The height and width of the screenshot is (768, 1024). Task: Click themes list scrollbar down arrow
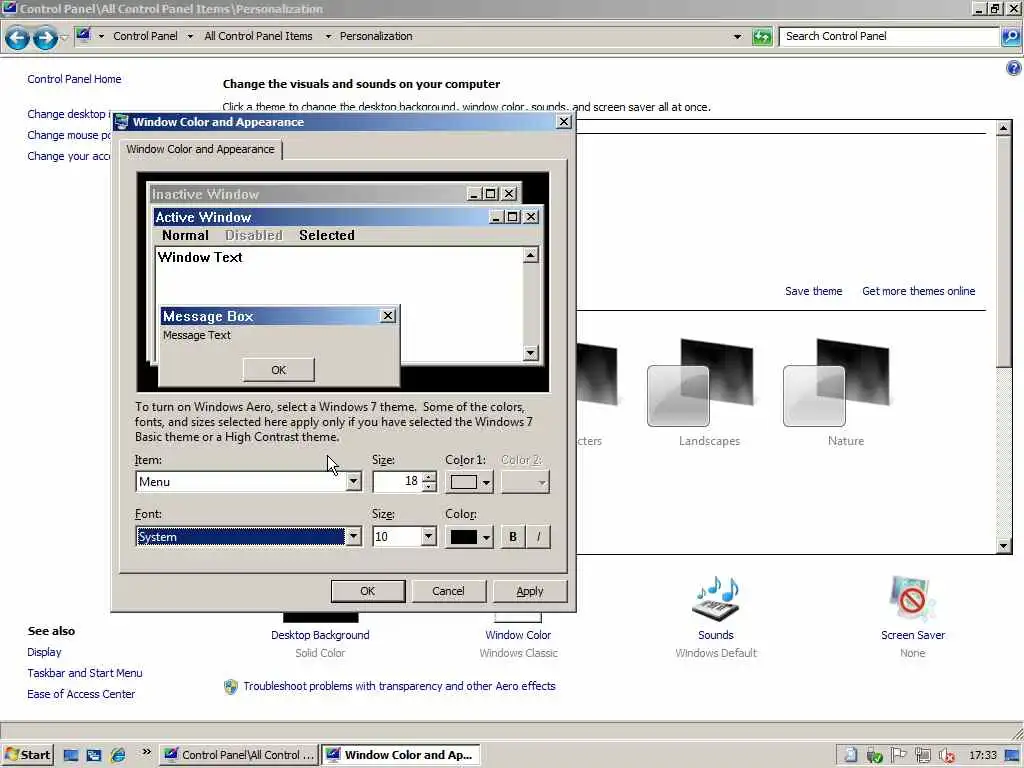click(1004, 546)
